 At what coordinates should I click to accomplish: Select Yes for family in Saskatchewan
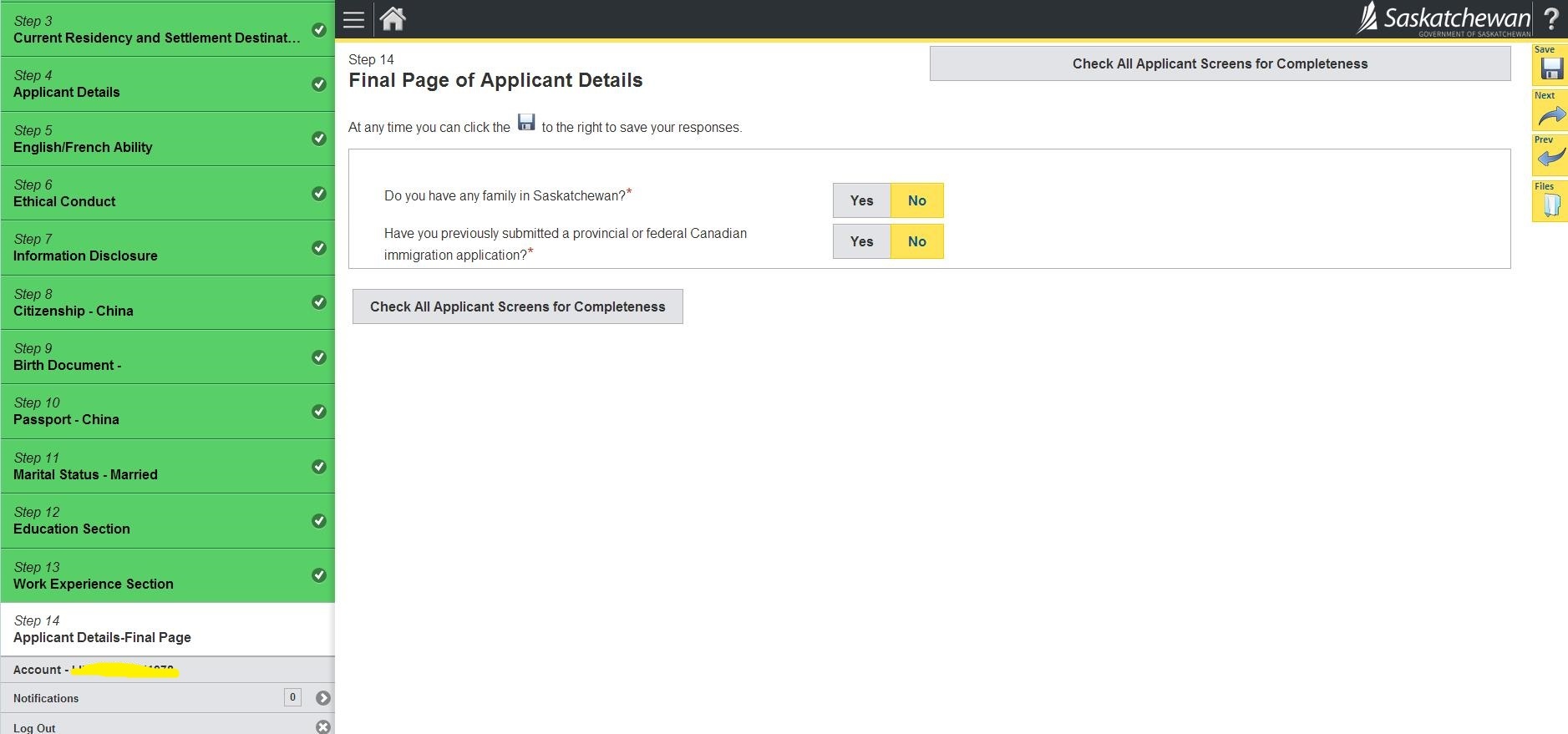[x=861, y=200]
